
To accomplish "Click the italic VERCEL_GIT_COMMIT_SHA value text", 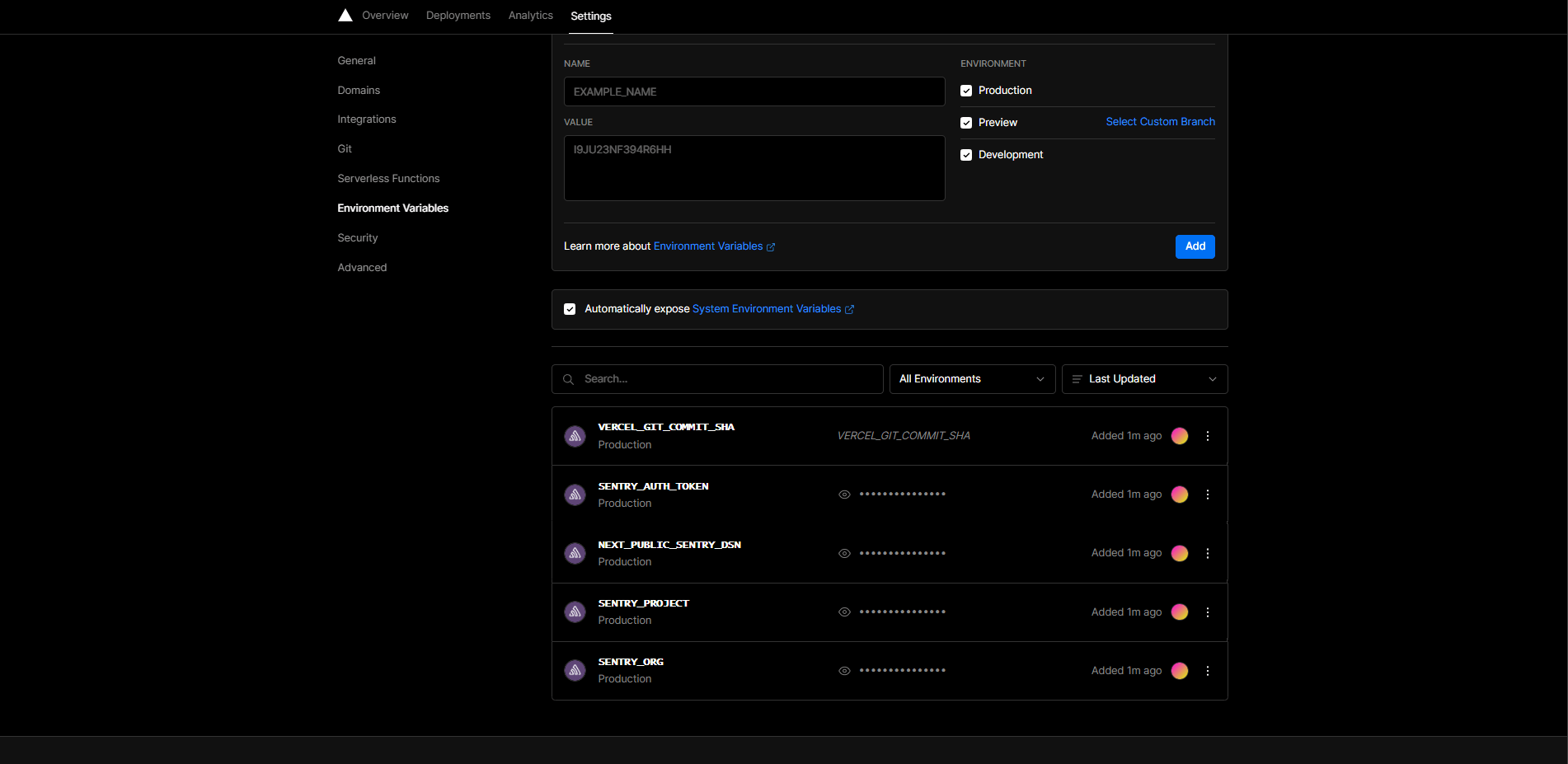I will pyautogui.click(x=904, y=436).
